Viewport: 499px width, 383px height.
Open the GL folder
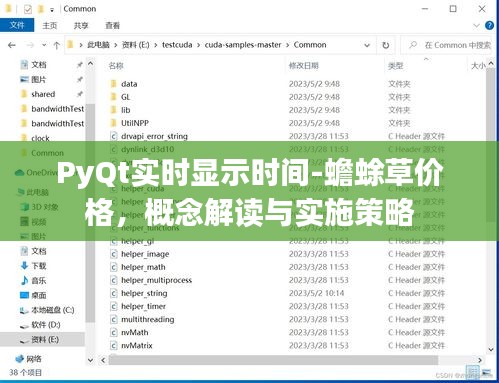[125, 97]
